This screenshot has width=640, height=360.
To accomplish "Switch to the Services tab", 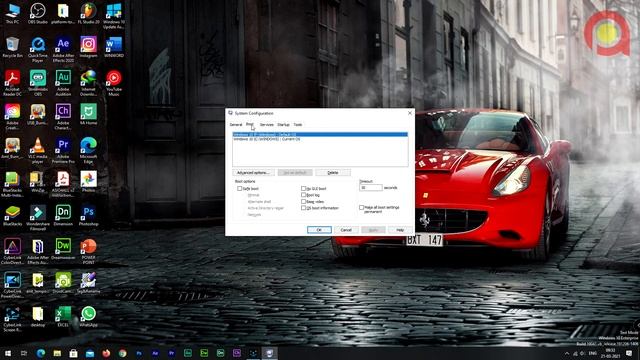I will pos(267,124).
